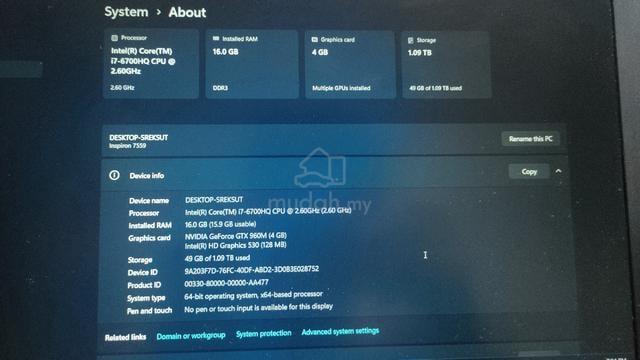The height and width of the screenshot is (360, 640).
Task: Click the Graphics card icon
Action: click(x=314, y=40)
